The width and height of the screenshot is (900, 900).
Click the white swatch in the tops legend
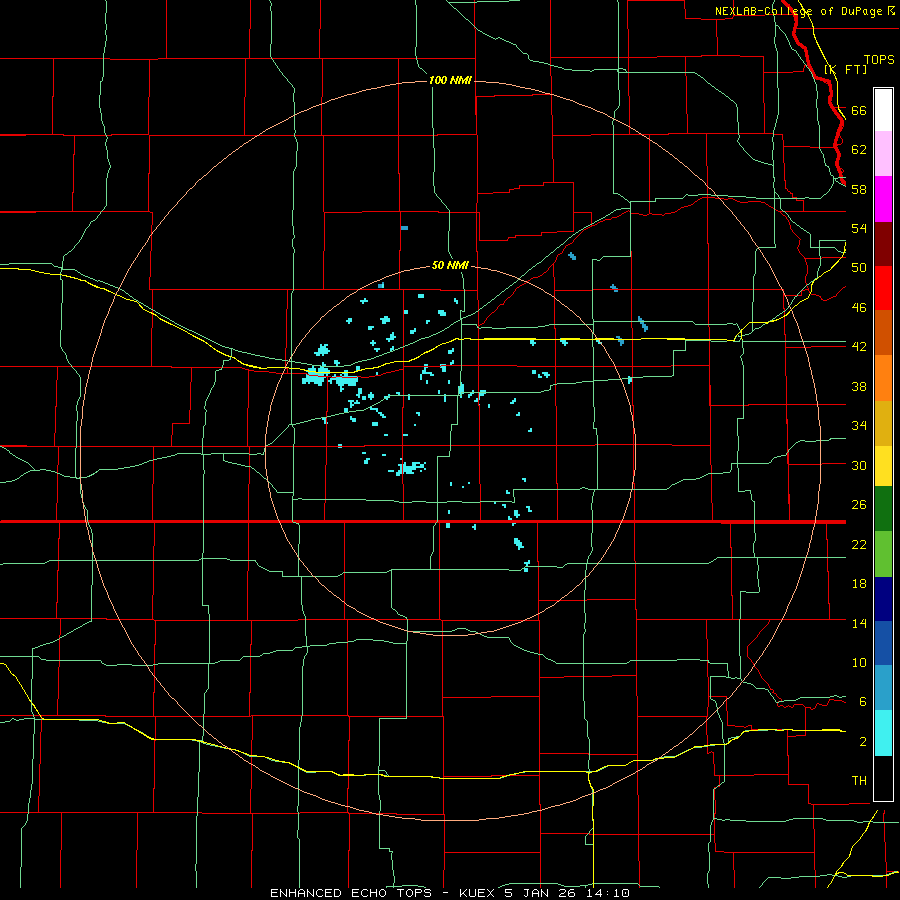(883, 110)
